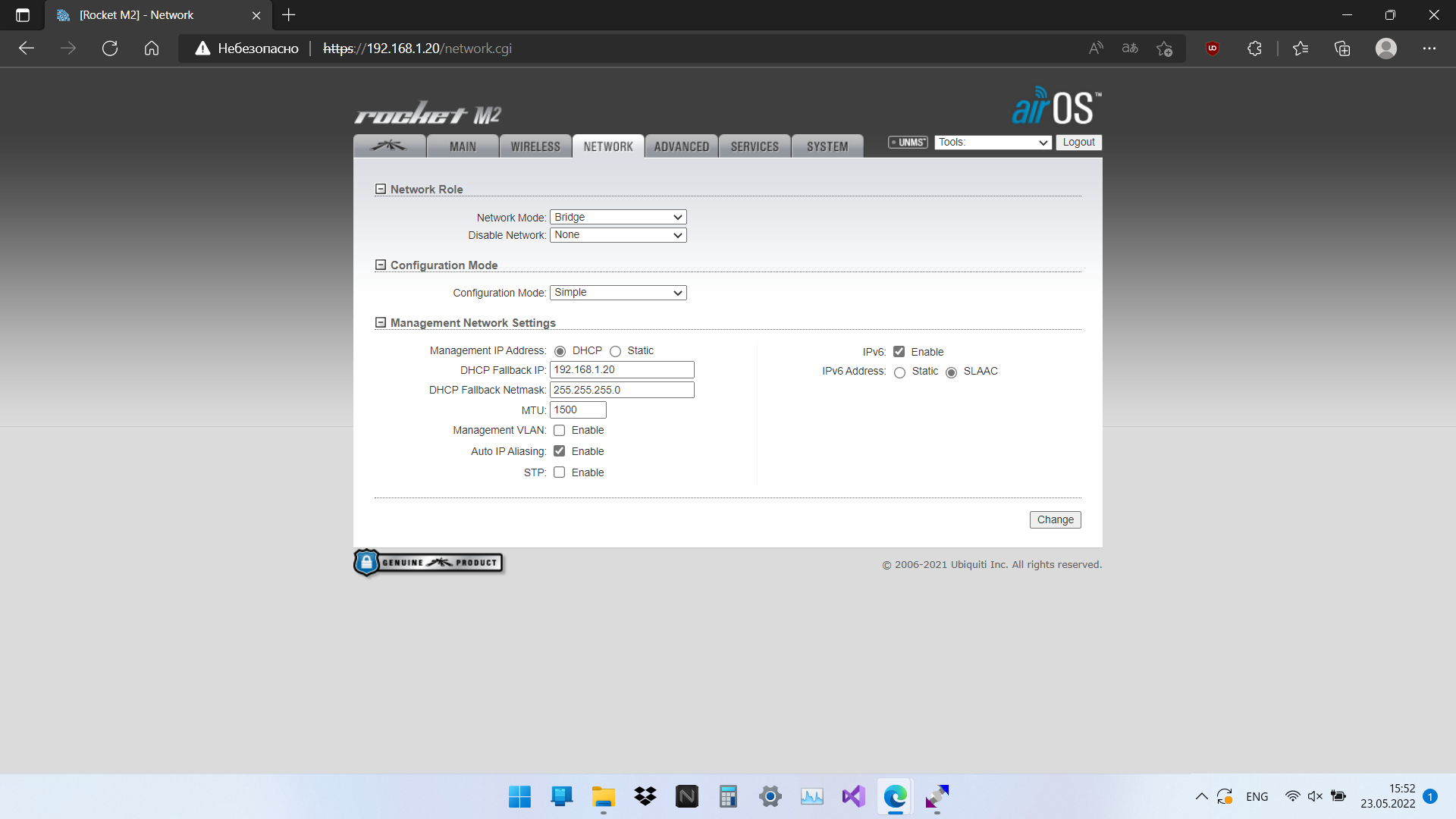
Task: Click the DHCP Fallback IP field
Action: pyautogui.click(x=622, y=369)
